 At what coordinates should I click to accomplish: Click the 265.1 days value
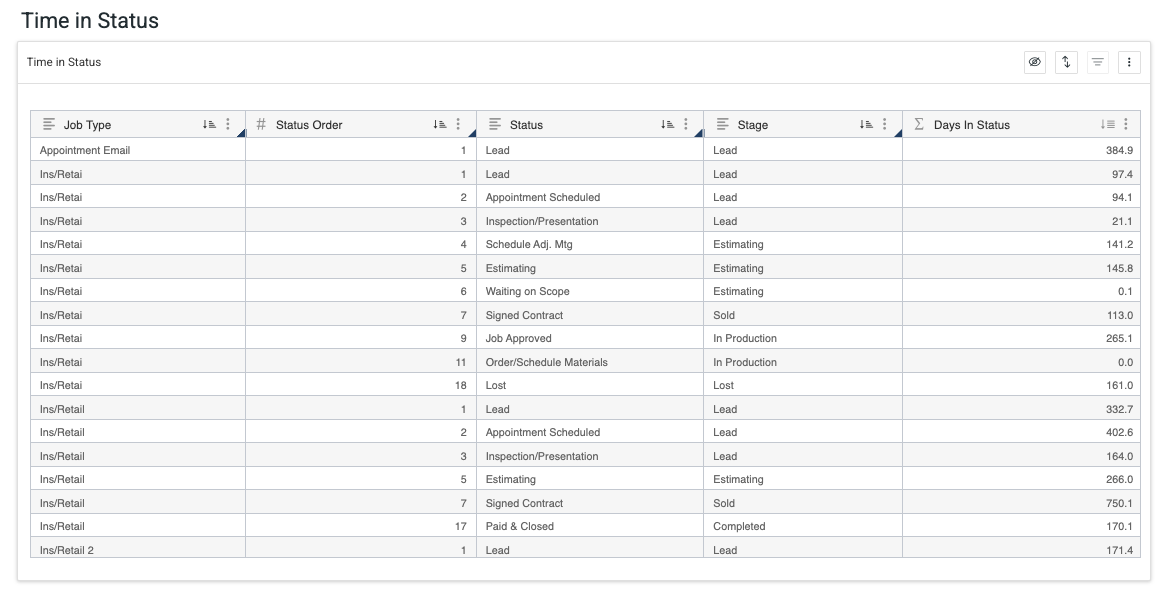tap(1119, 338)
